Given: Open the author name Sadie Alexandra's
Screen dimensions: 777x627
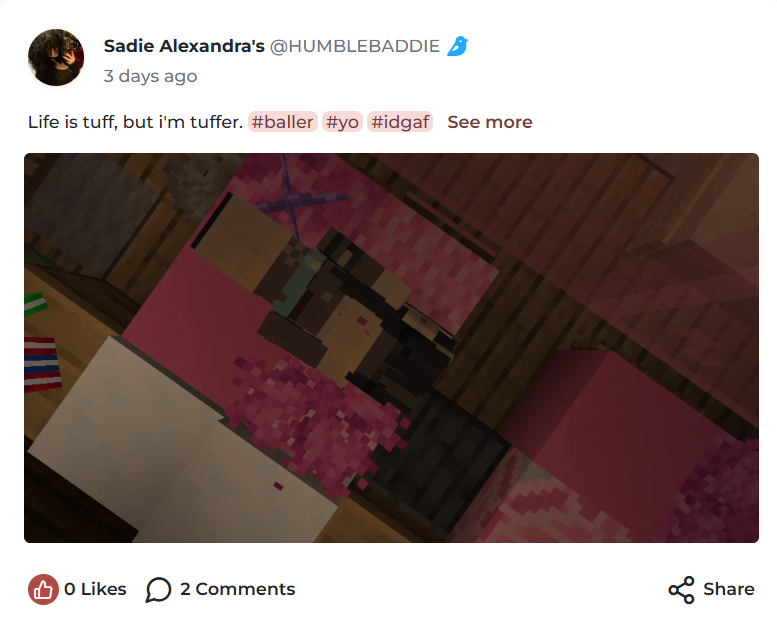Looking at the screenshot, I should coord(184,46).
